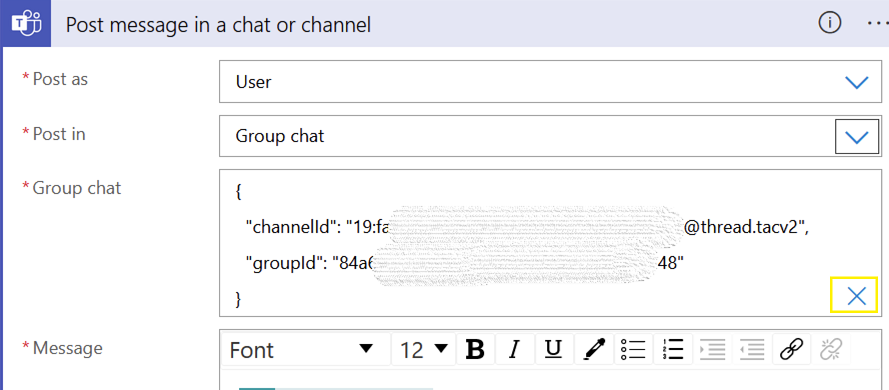
Task: Click the Post as User field
Action: (x=551, y=82)
